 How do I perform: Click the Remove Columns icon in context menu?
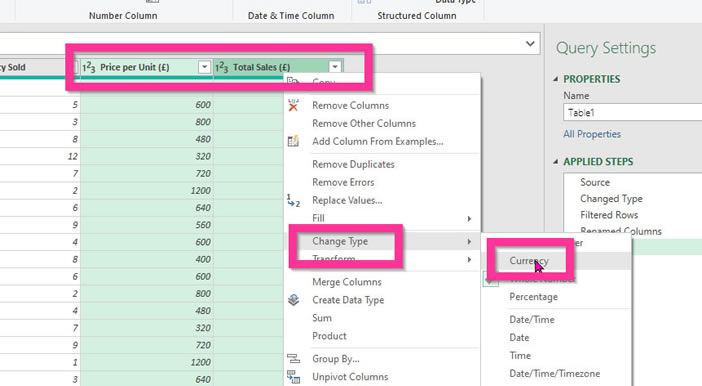(x=293, y=106)
